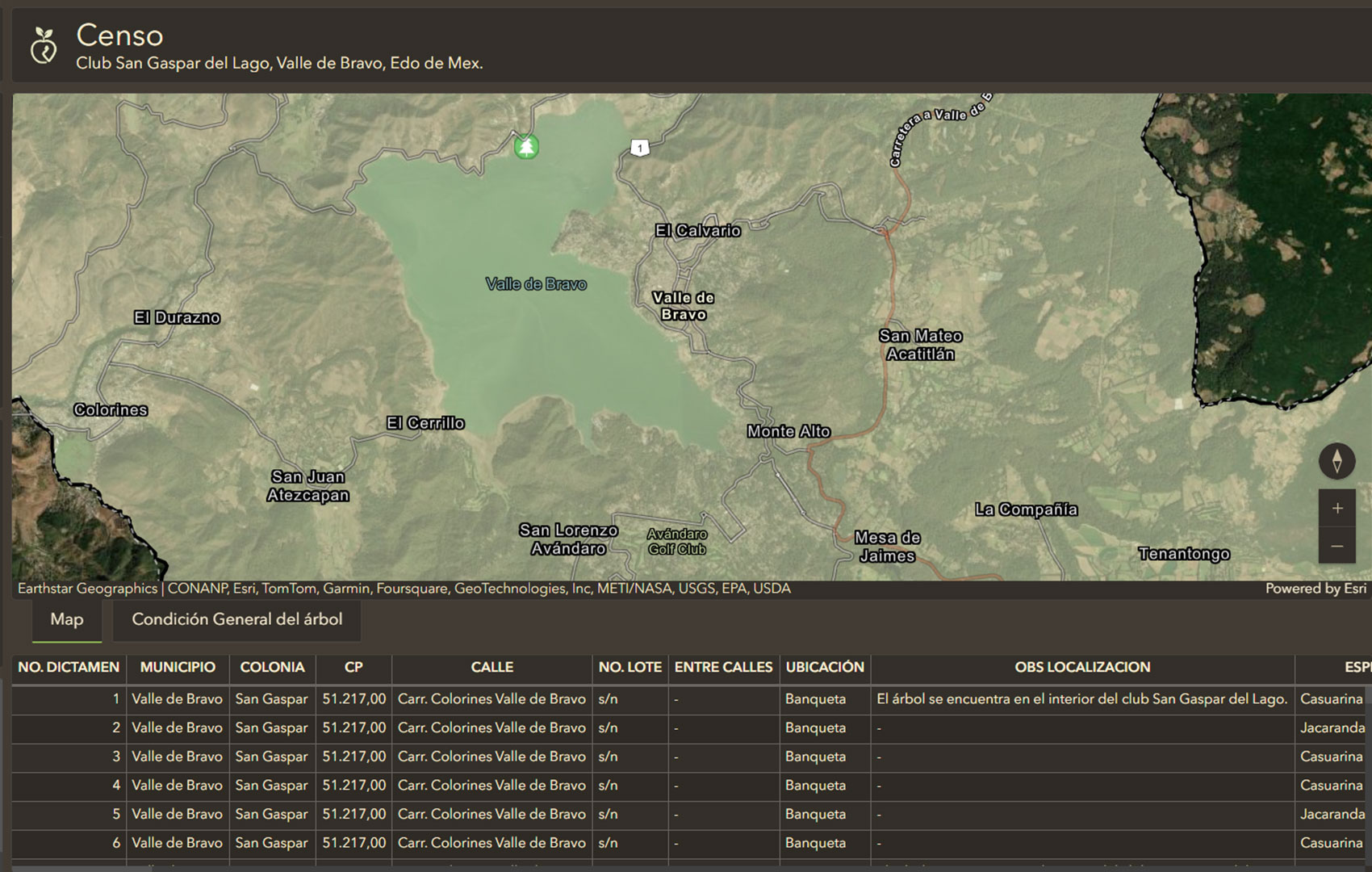Sort by NO. DICTAMEN column header
Image resolution: width=1372 pixels, height=872 pixels.
[x=69, y=667]
